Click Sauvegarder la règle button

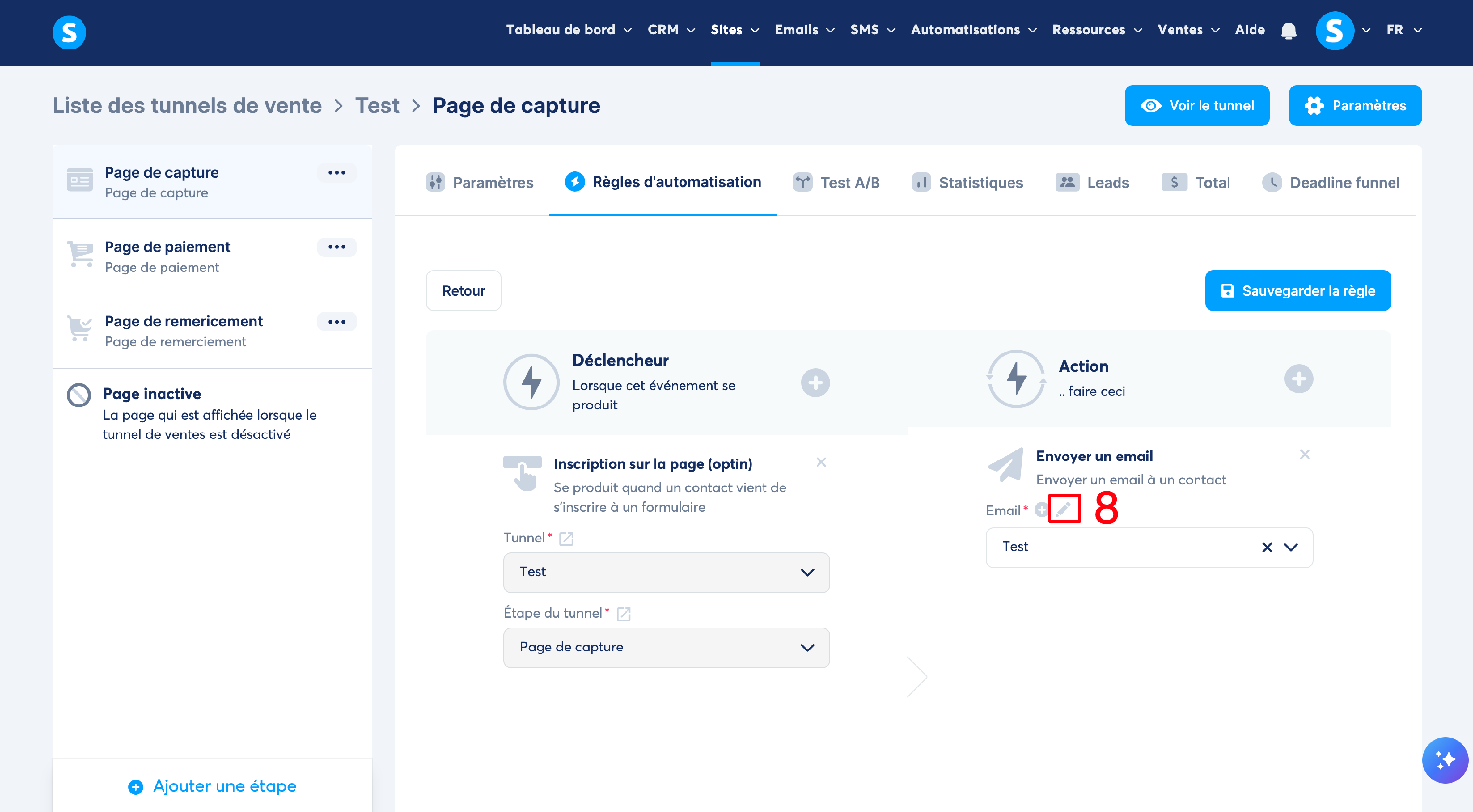(x=1297, y=291)
